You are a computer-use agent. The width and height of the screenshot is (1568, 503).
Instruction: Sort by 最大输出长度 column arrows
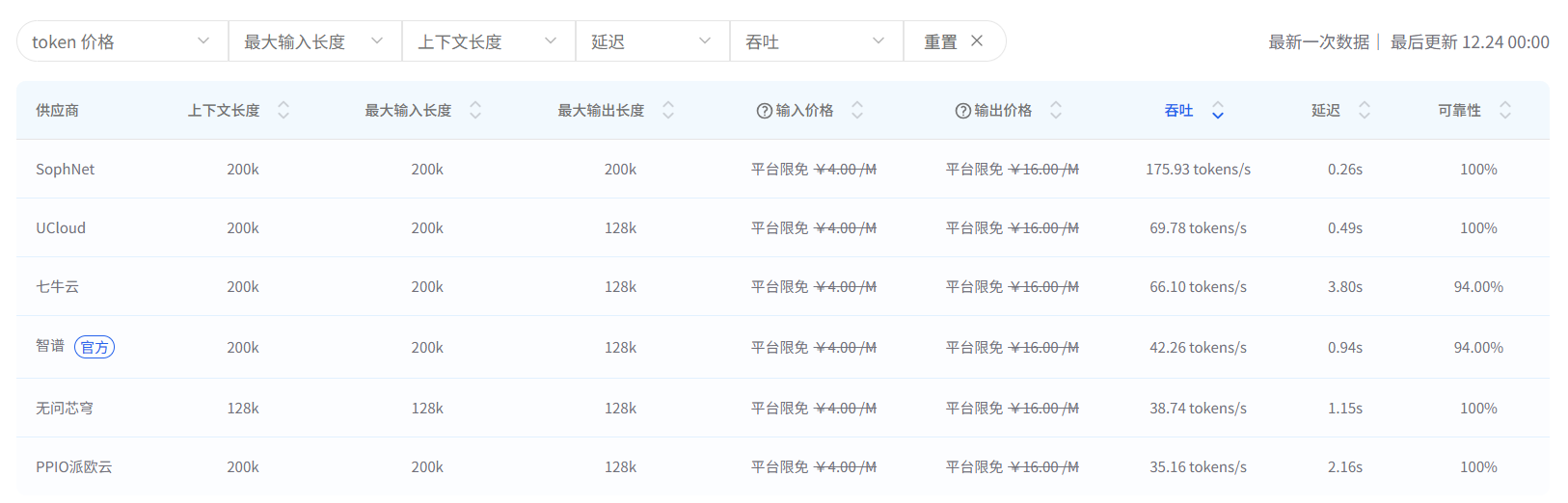pyautogui.click(x=668, y=110)
